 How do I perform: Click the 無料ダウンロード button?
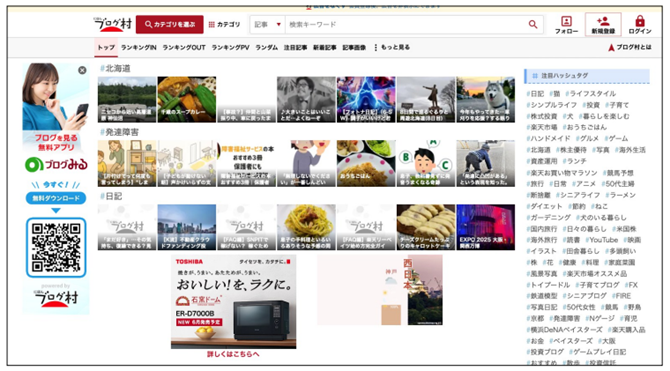click(56, 198)
